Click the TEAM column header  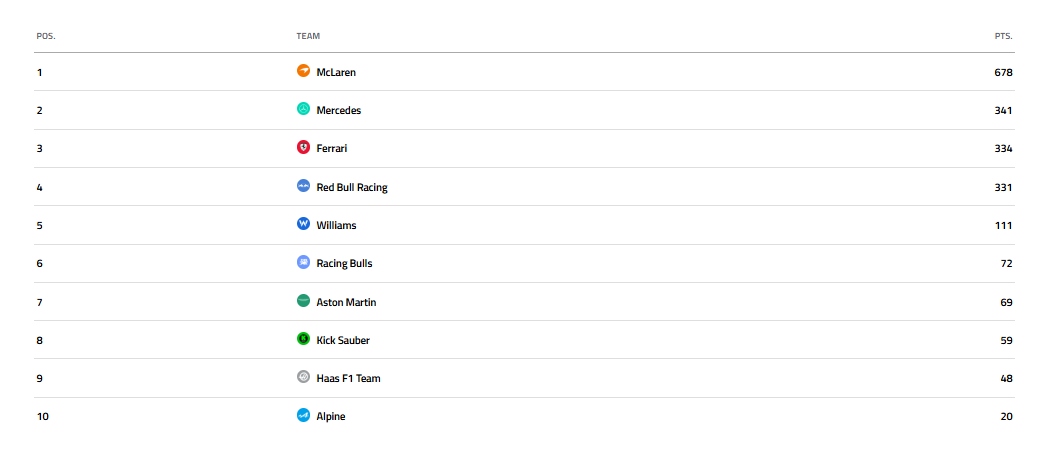(x=308, y=36)
